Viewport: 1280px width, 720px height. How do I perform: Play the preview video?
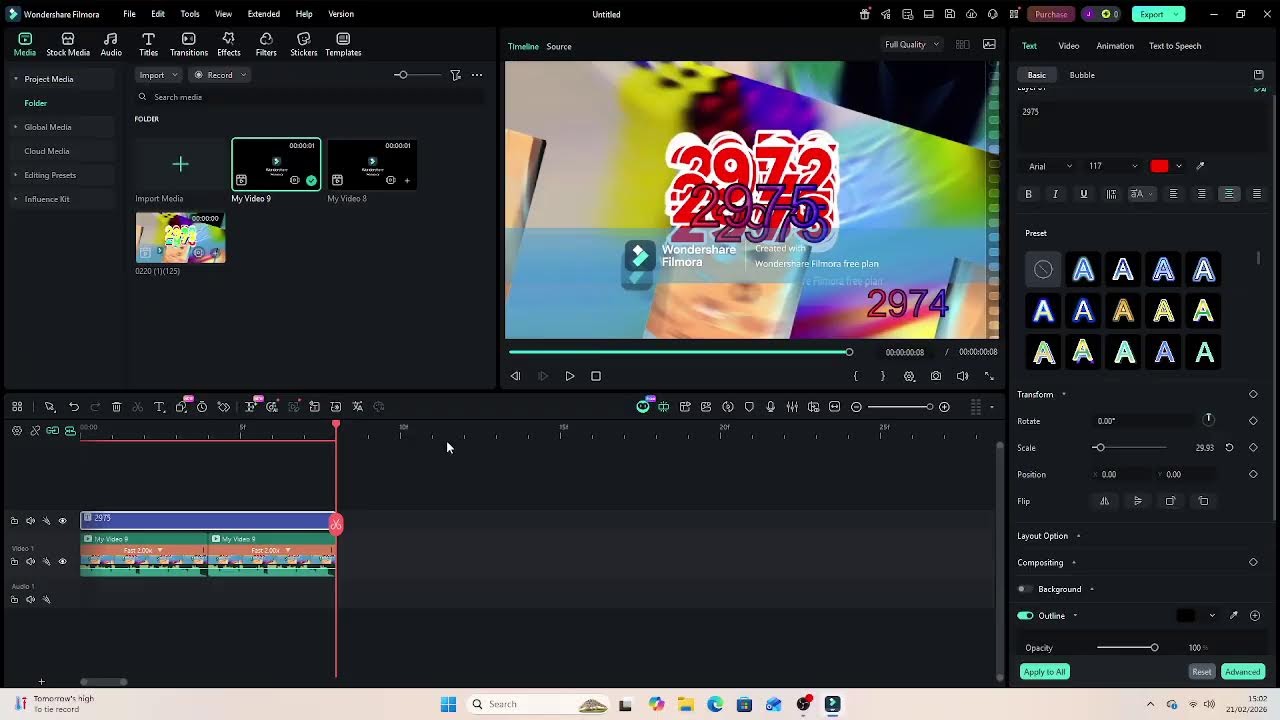[x=569, y=376]
